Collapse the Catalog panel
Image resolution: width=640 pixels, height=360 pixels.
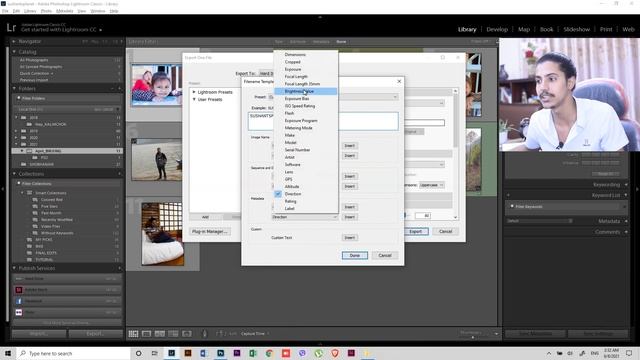click(14, 52)
